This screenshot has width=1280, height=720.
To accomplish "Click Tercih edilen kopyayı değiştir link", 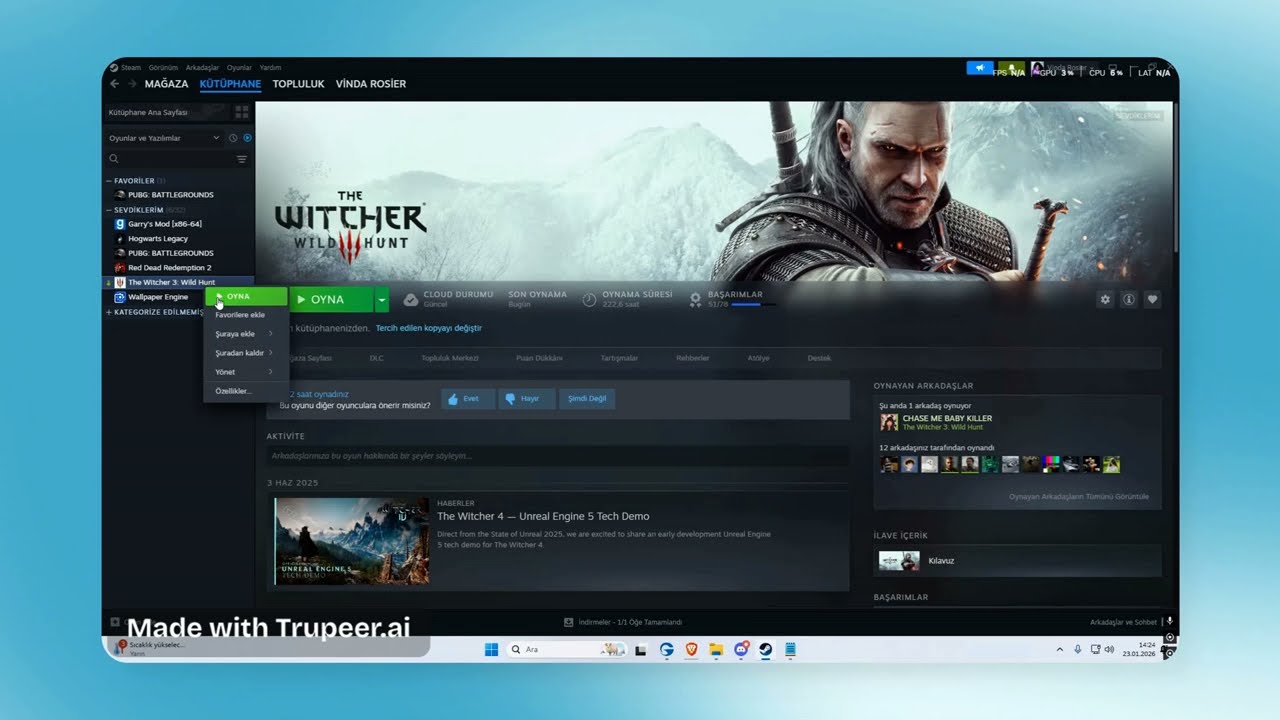I will 428,328.
